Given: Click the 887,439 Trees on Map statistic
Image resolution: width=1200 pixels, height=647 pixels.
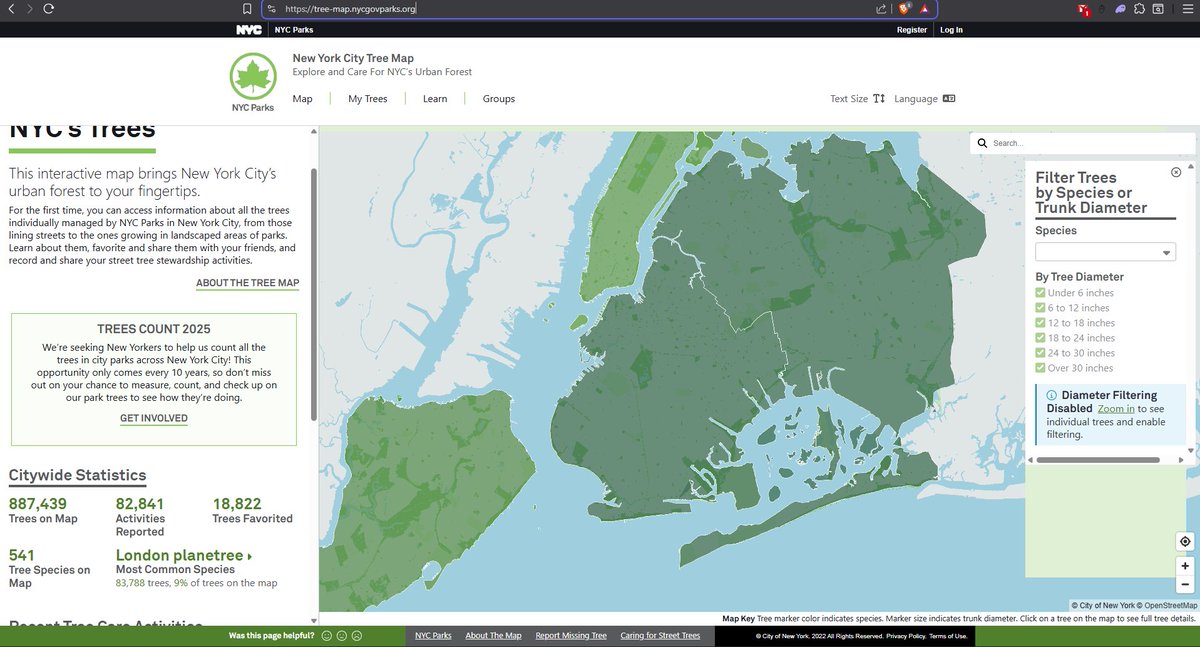Looking at the screenshot, I should tap(43, 510).
